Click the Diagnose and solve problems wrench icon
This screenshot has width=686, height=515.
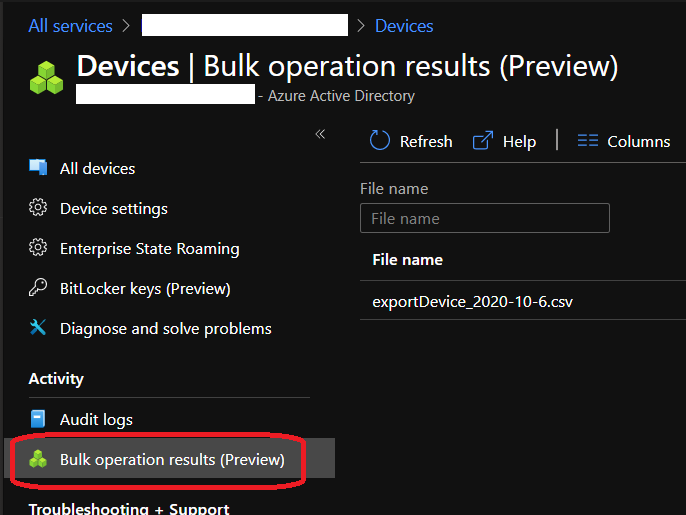38,328
